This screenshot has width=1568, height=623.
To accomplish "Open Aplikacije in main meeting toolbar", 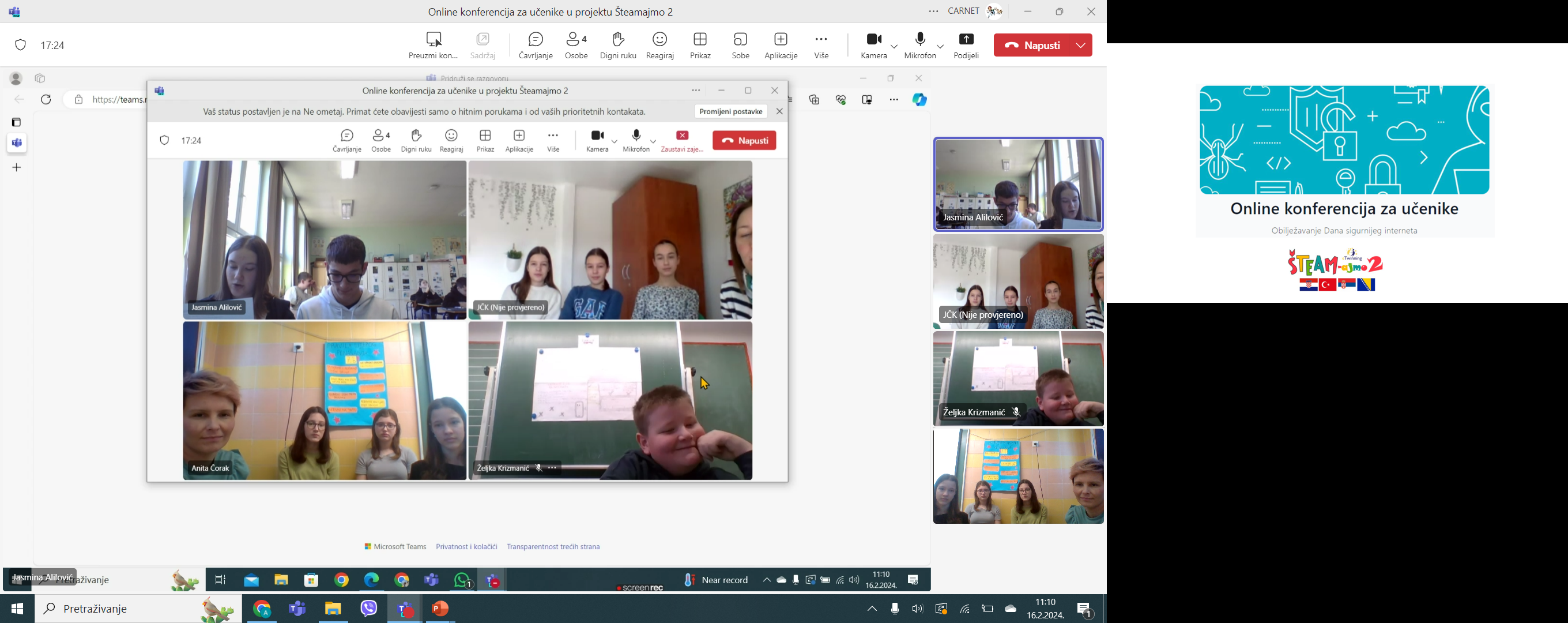I will click(781, 46).
